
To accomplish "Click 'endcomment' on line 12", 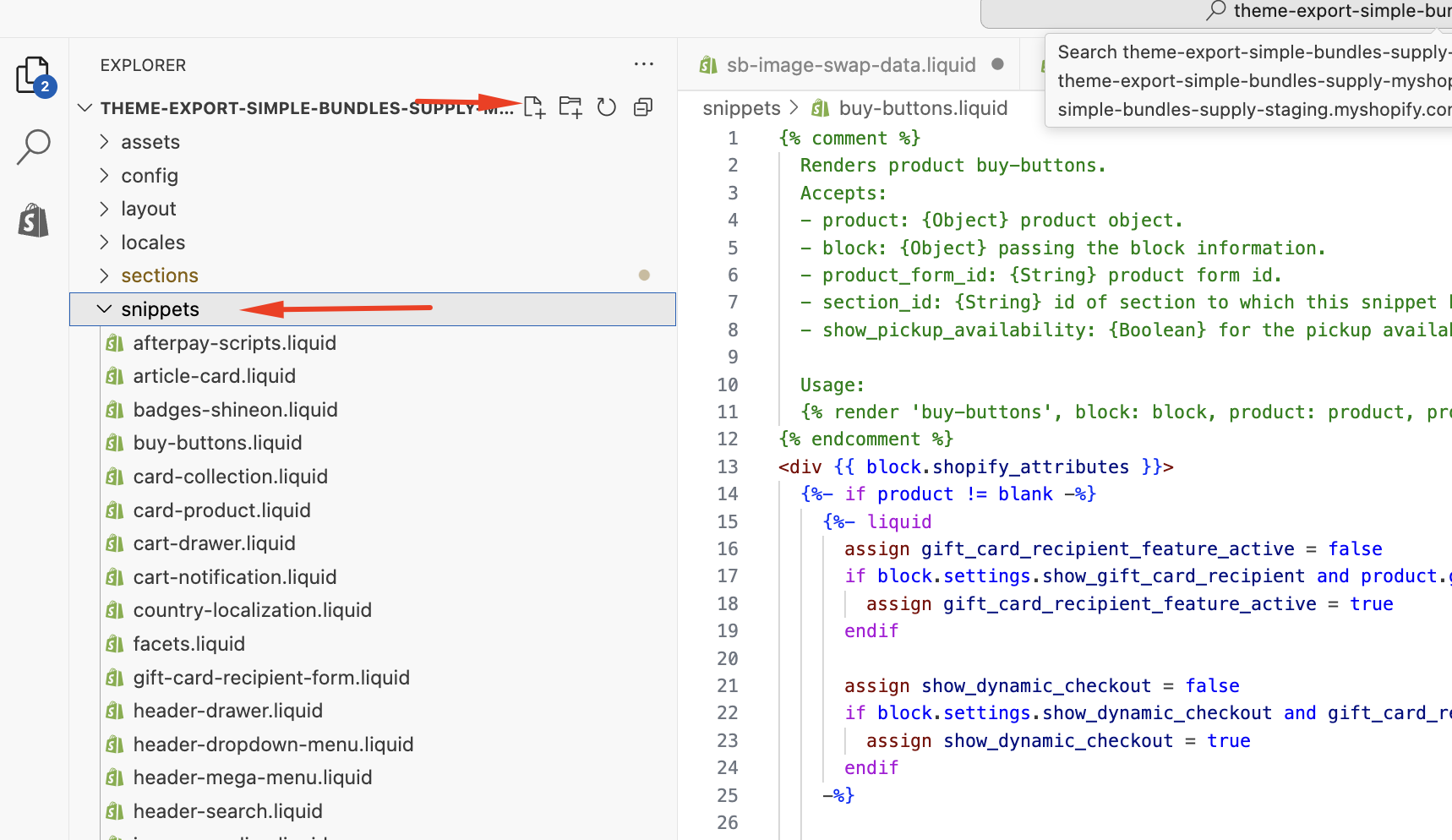I will point(865,439).
